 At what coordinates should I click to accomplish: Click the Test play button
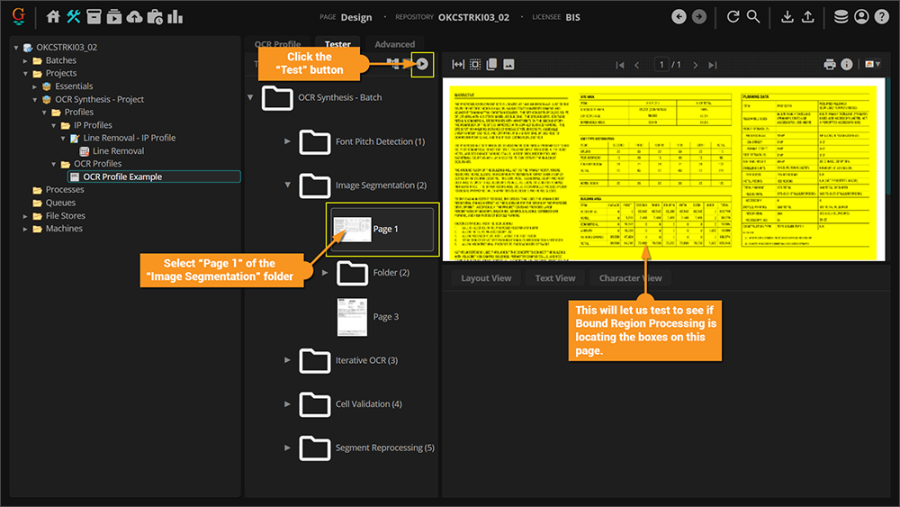point(422,64)
